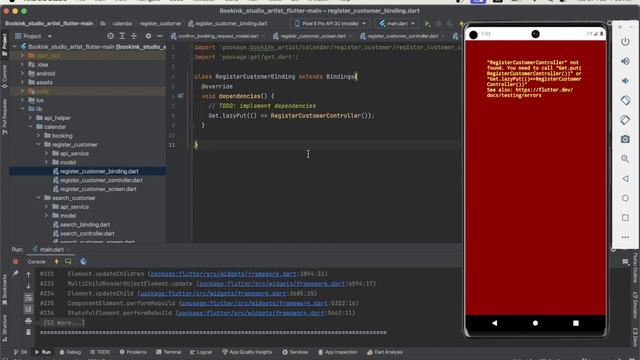The height and width of the screenshot is (360, 640).
Task: Run the app with green play button
Action: pos(427,24)
